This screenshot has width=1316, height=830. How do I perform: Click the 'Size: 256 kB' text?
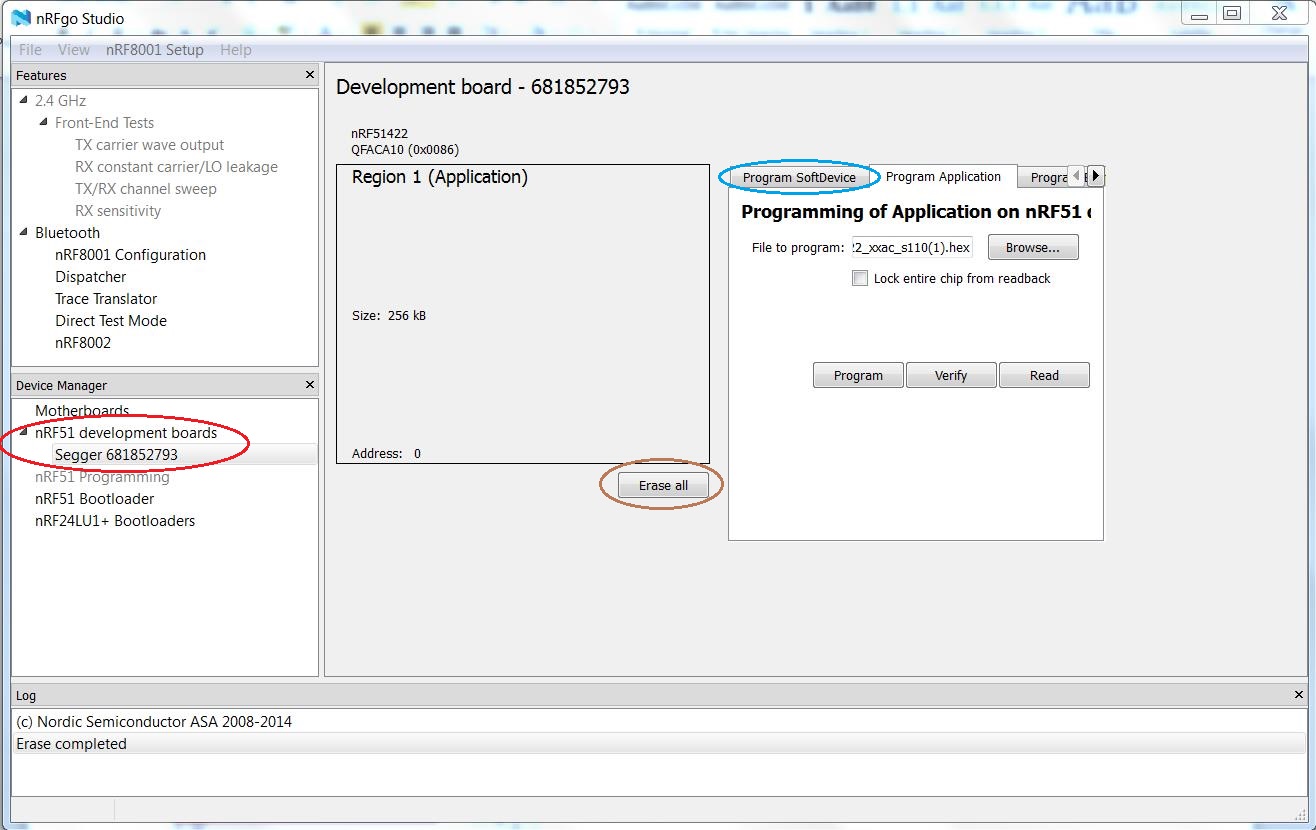pyautogui.click(x=390, y=316)
